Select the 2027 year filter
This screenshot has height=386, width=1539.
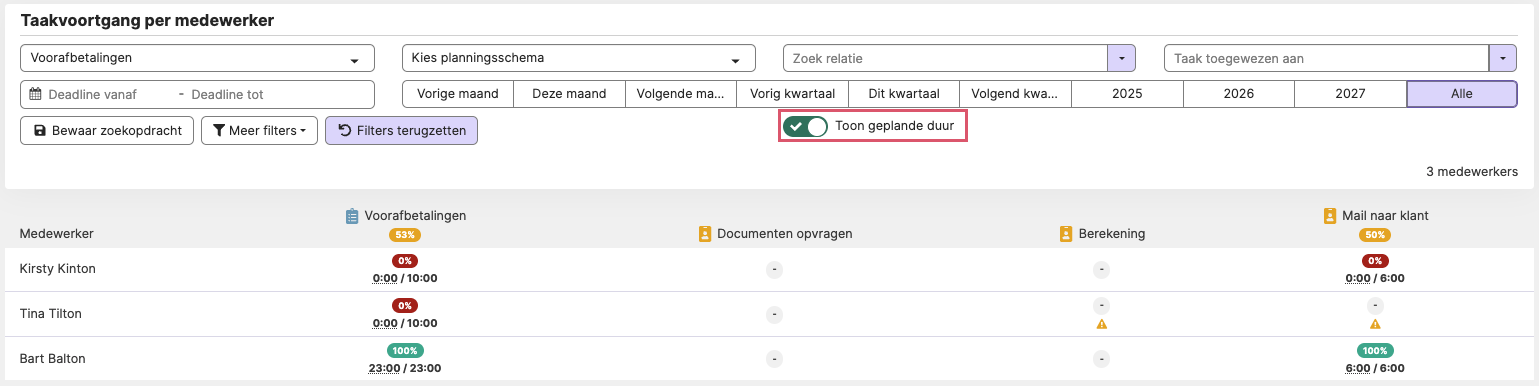point(1350,94)
